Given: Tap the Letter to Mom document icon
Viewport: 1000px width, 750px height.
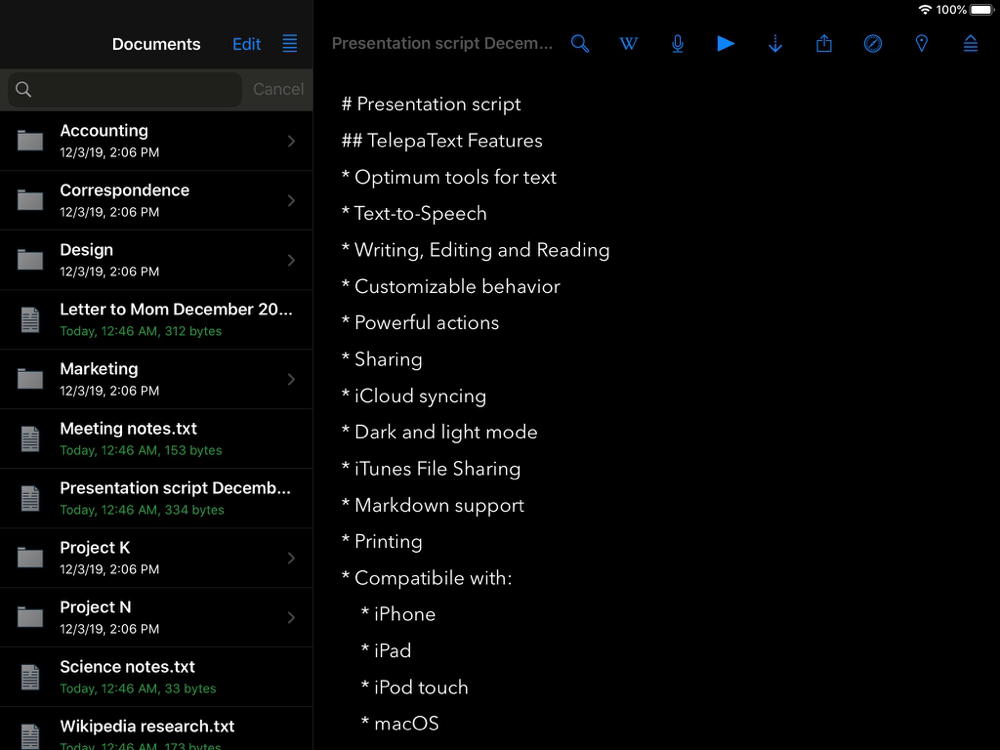Looking at the screenshot, I should [x=30, y=320].
